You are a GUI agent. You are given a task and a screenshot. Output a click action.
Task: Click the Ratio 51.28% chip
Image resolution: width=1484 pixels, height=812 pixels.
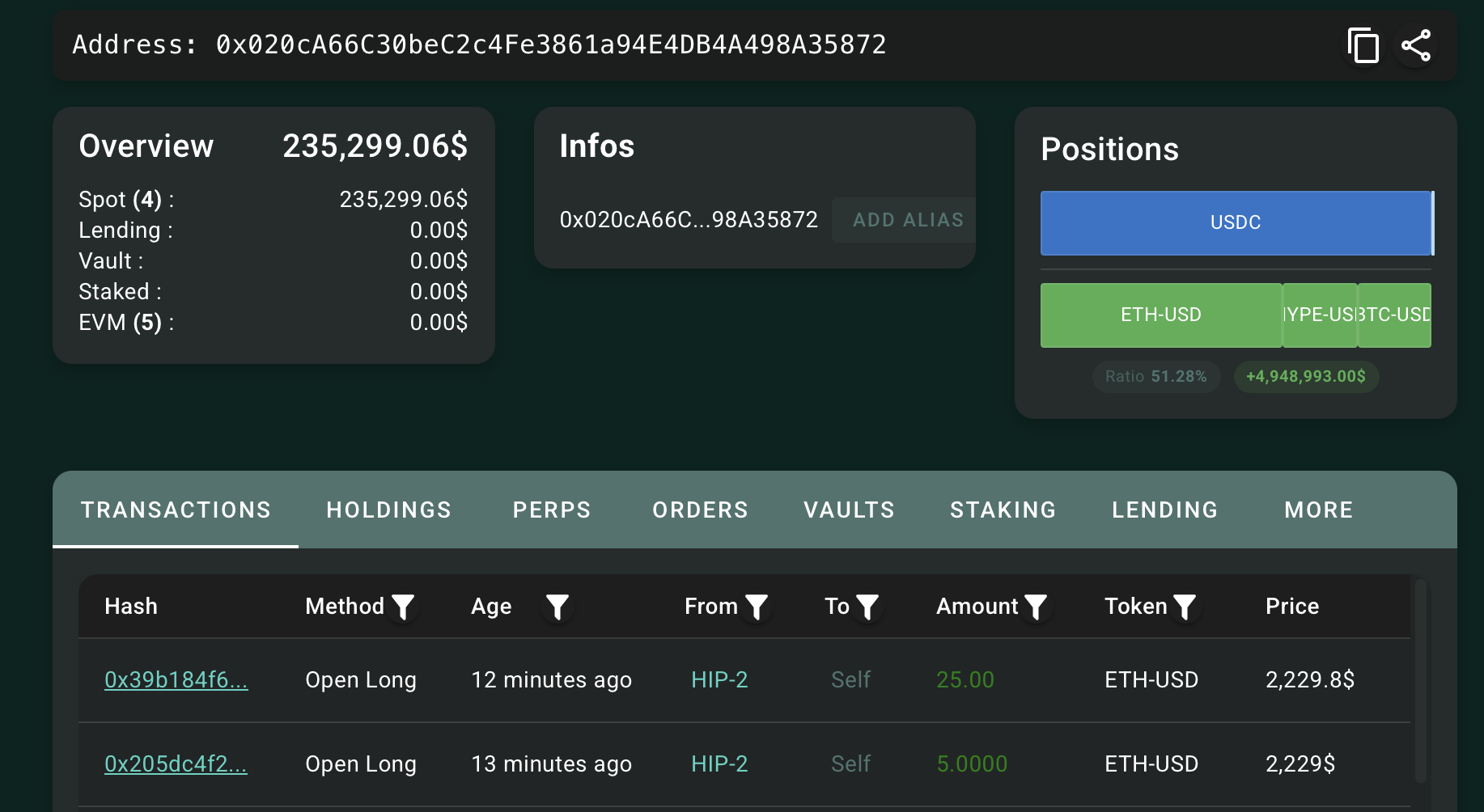(1156, 377)
